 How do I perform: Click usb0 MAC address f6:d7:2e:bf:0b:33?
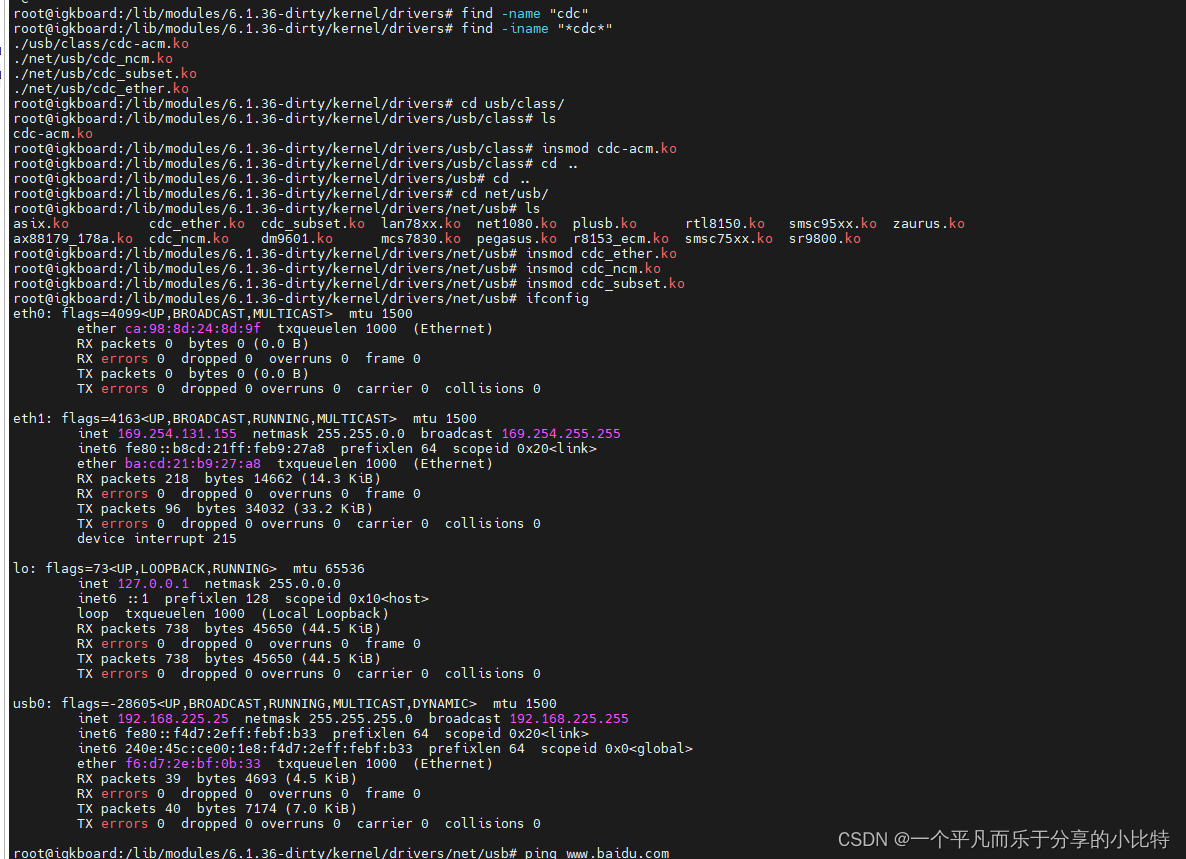click(x=193, y=764)
